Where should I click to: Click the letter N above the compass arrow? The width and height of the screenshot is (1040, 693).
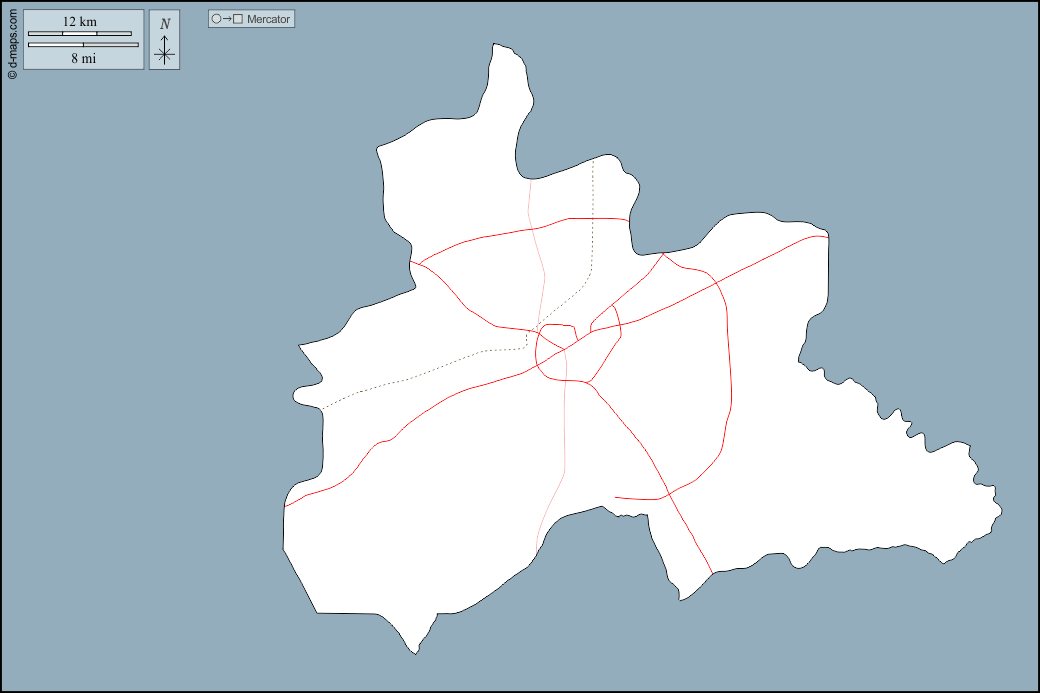pyautogui.click(x=165, y=24)
